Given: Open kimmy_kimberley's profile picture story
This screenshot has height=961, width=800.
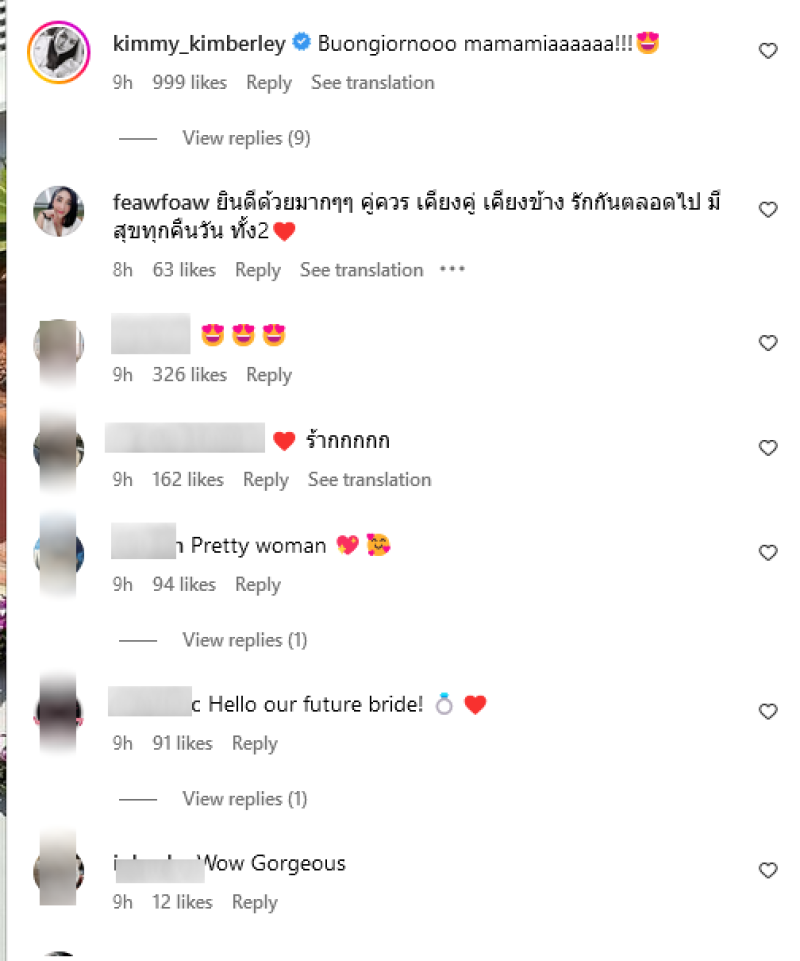Looking at the screenshot, I should [59, 52].
